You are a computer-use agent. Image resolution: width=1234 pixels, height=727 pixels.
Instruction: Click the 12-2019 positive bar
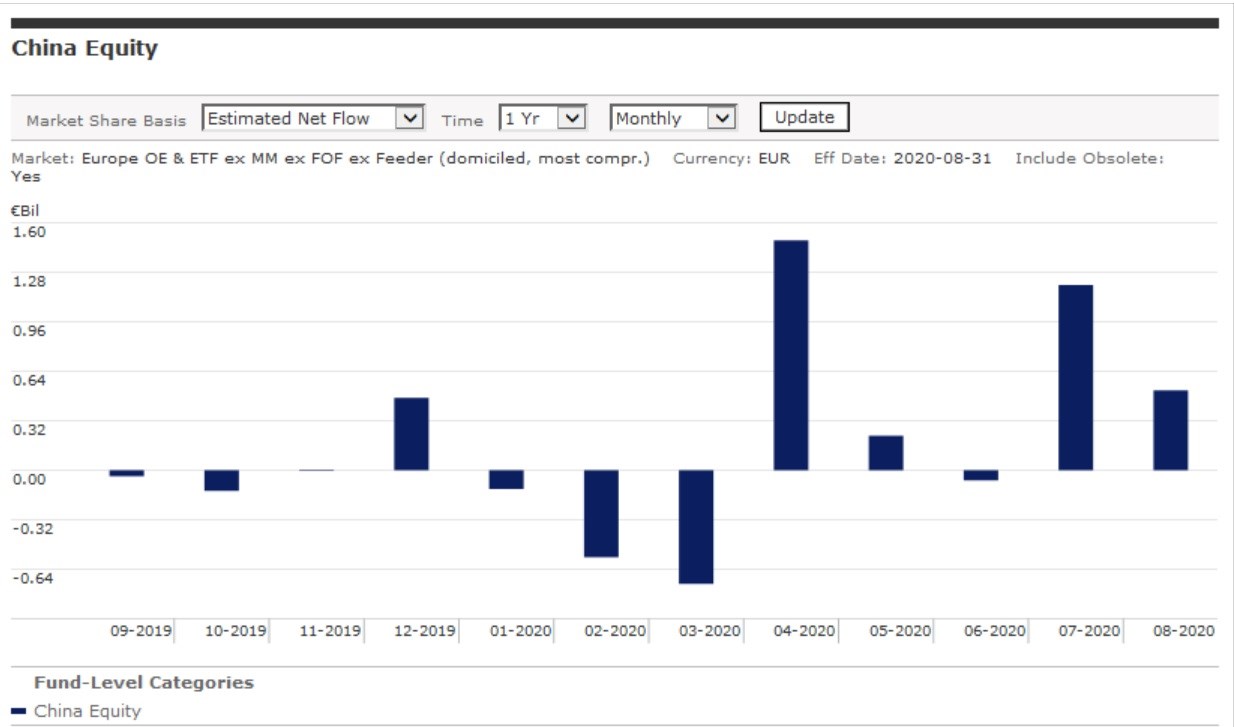[x=411, y=434]
